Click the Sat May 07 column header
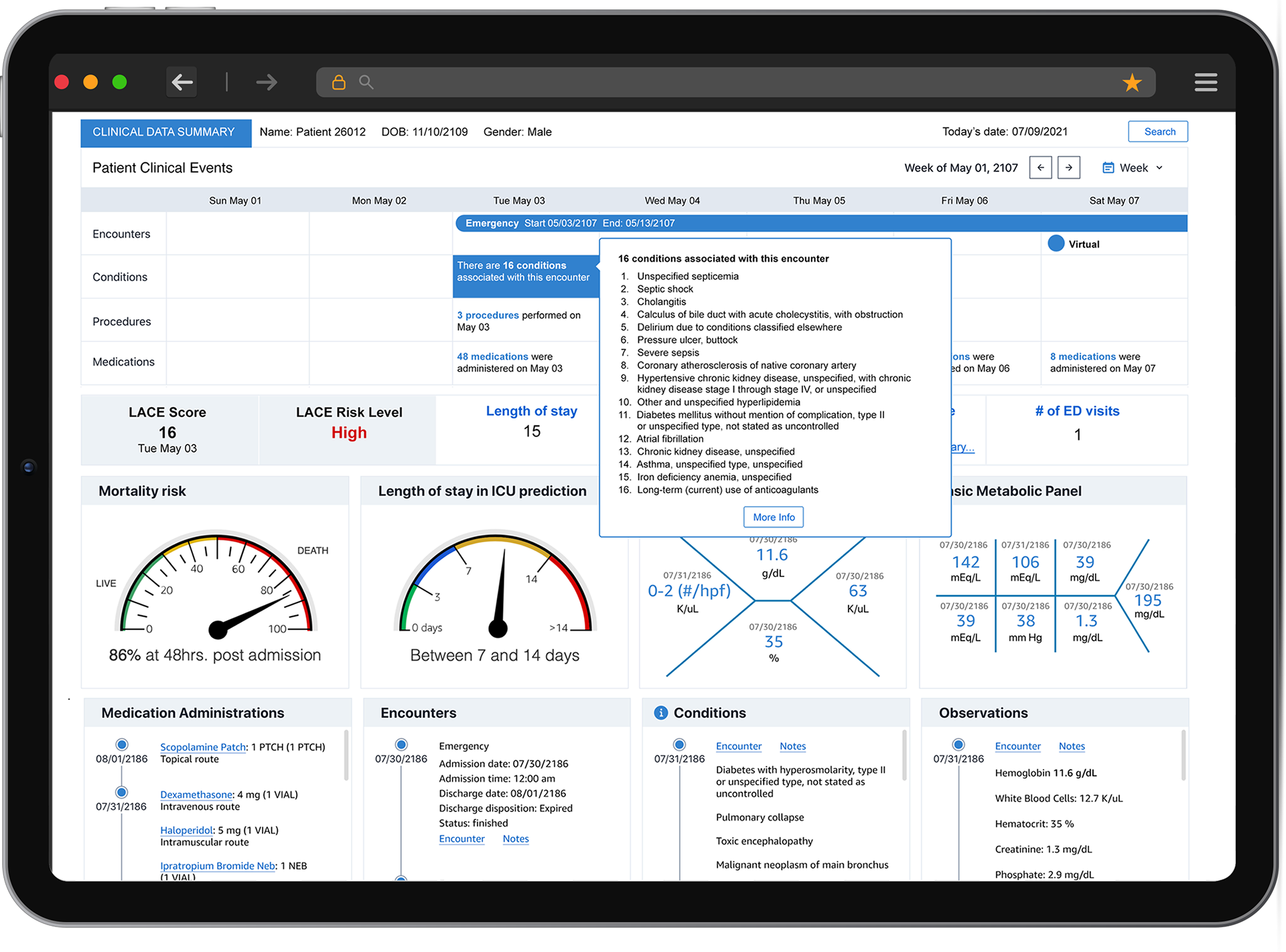 [x=1114, y=201]
